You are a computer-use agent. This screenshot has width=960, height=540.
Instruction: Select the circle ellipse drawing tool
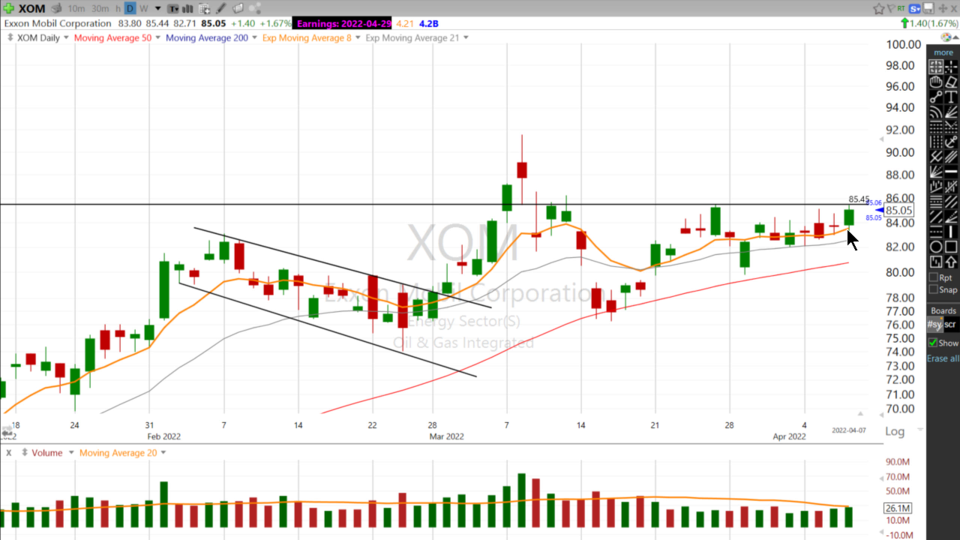pos(936,247)
